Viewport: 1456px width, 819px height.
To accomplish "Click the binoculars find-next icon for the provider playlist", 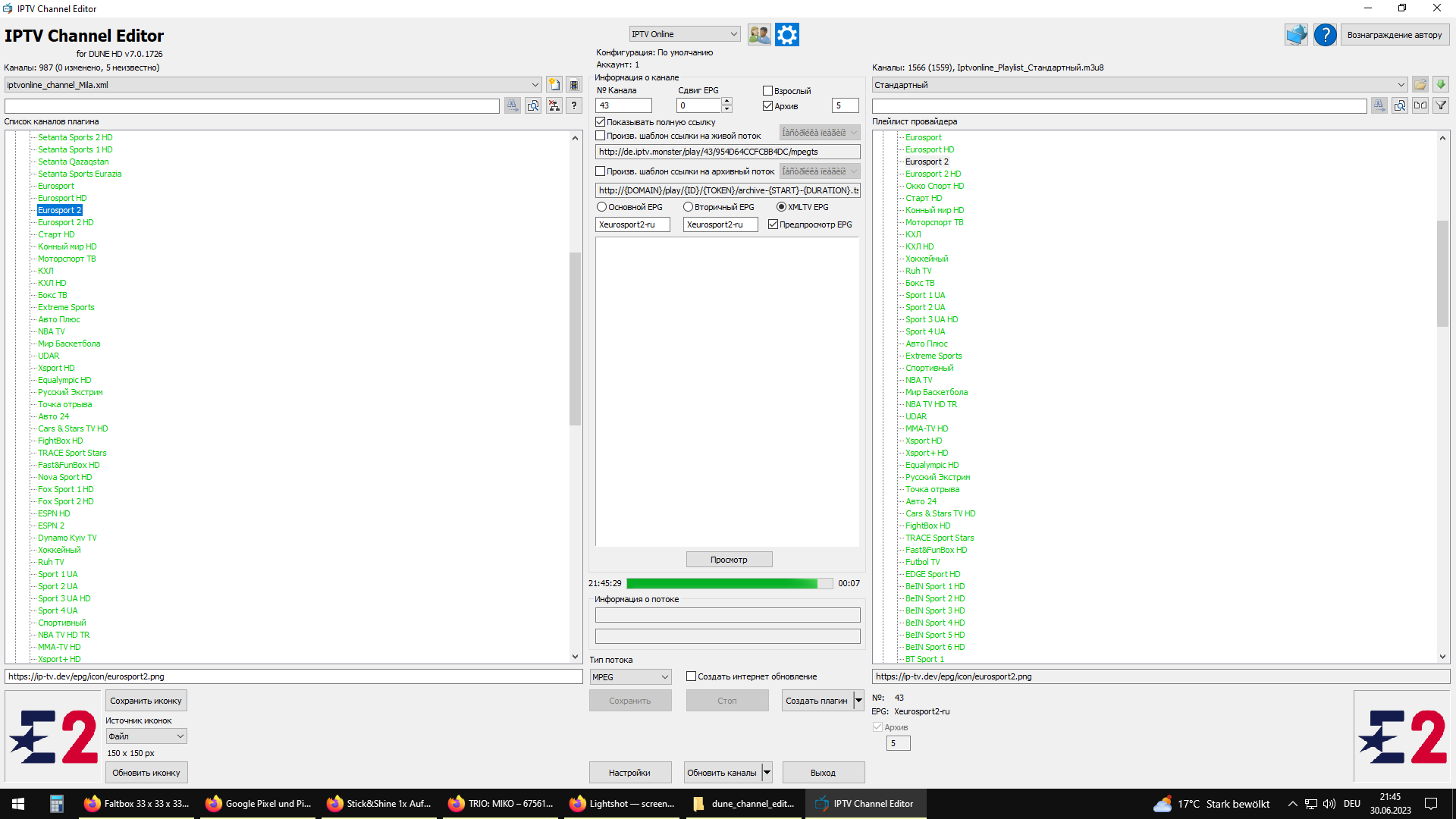I will point(1379,106).
